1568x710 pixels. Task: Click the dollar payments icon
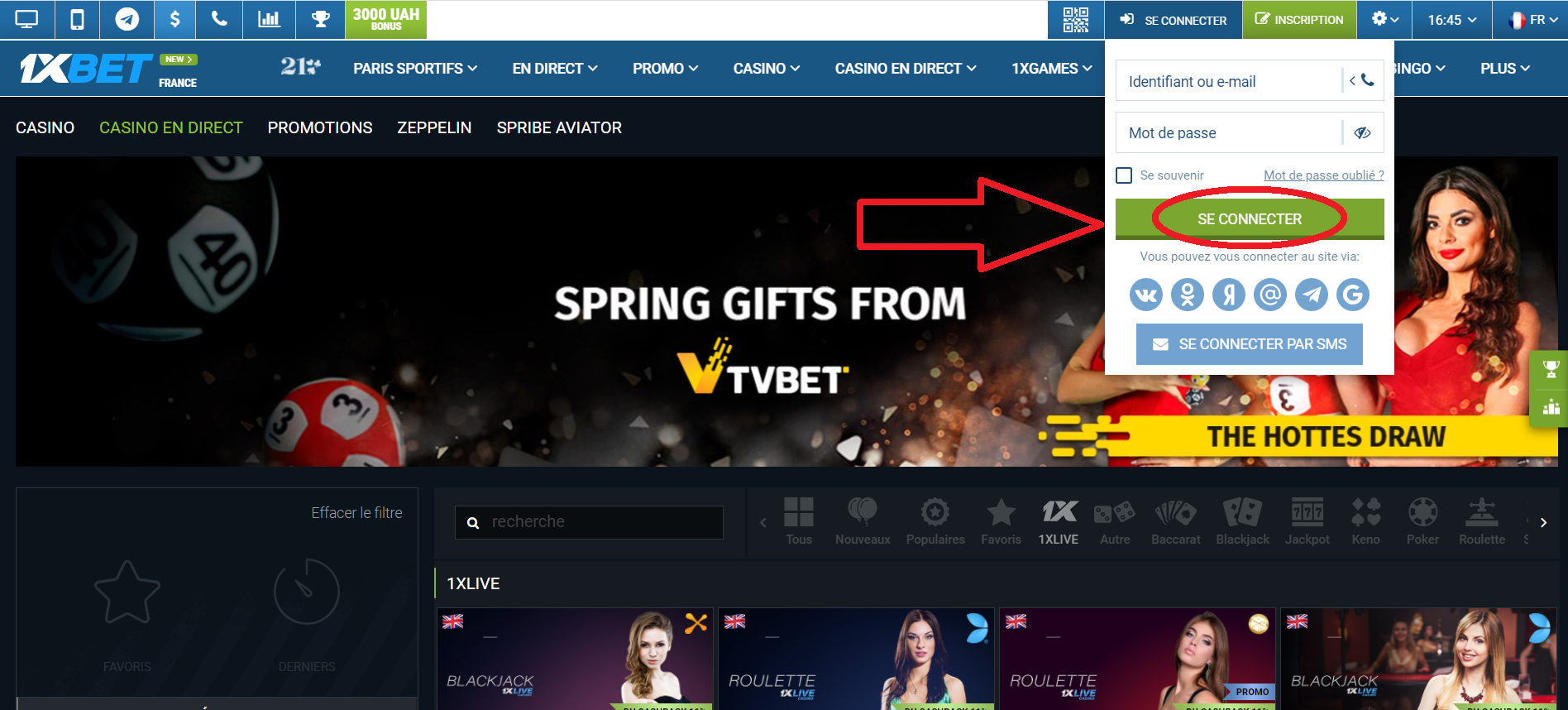[x=174, y=19]
